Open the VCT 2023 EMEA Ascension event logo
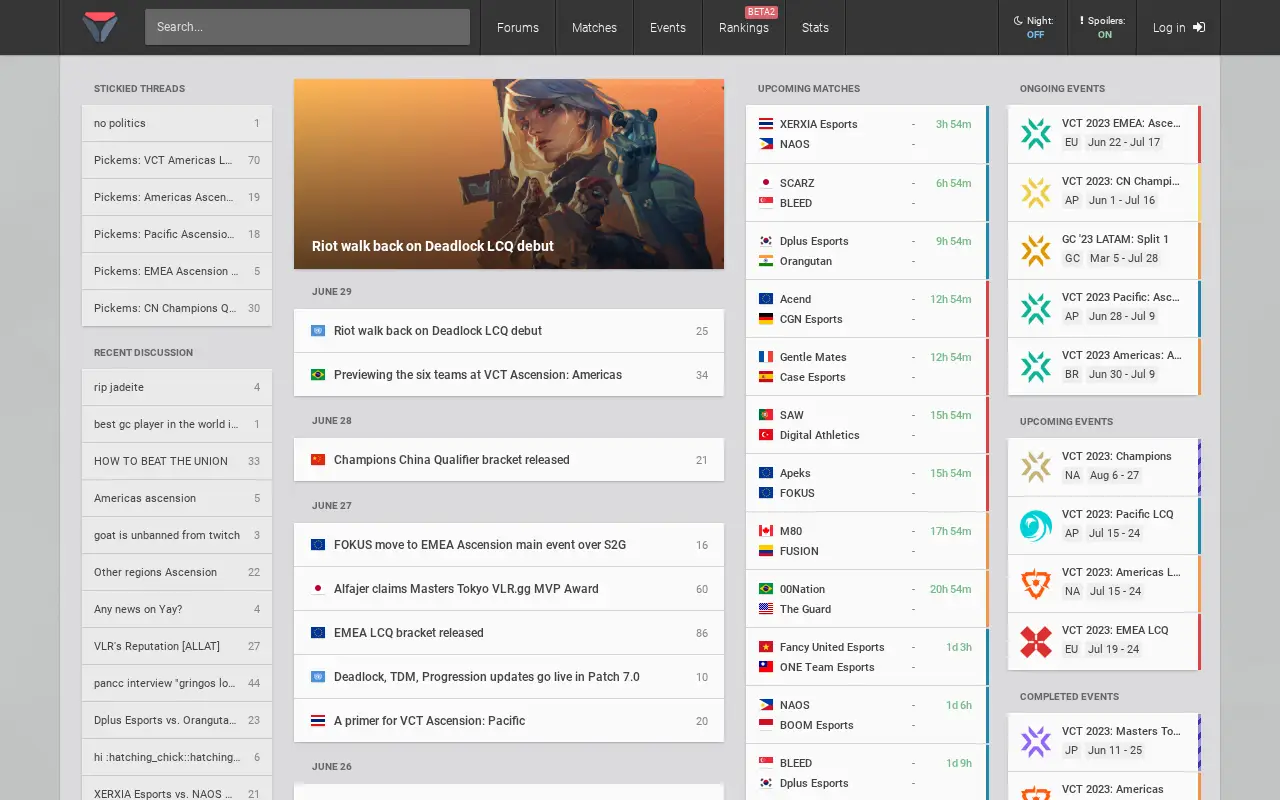Viewport: 1280px width, 800px height. tap(1036, 134)
